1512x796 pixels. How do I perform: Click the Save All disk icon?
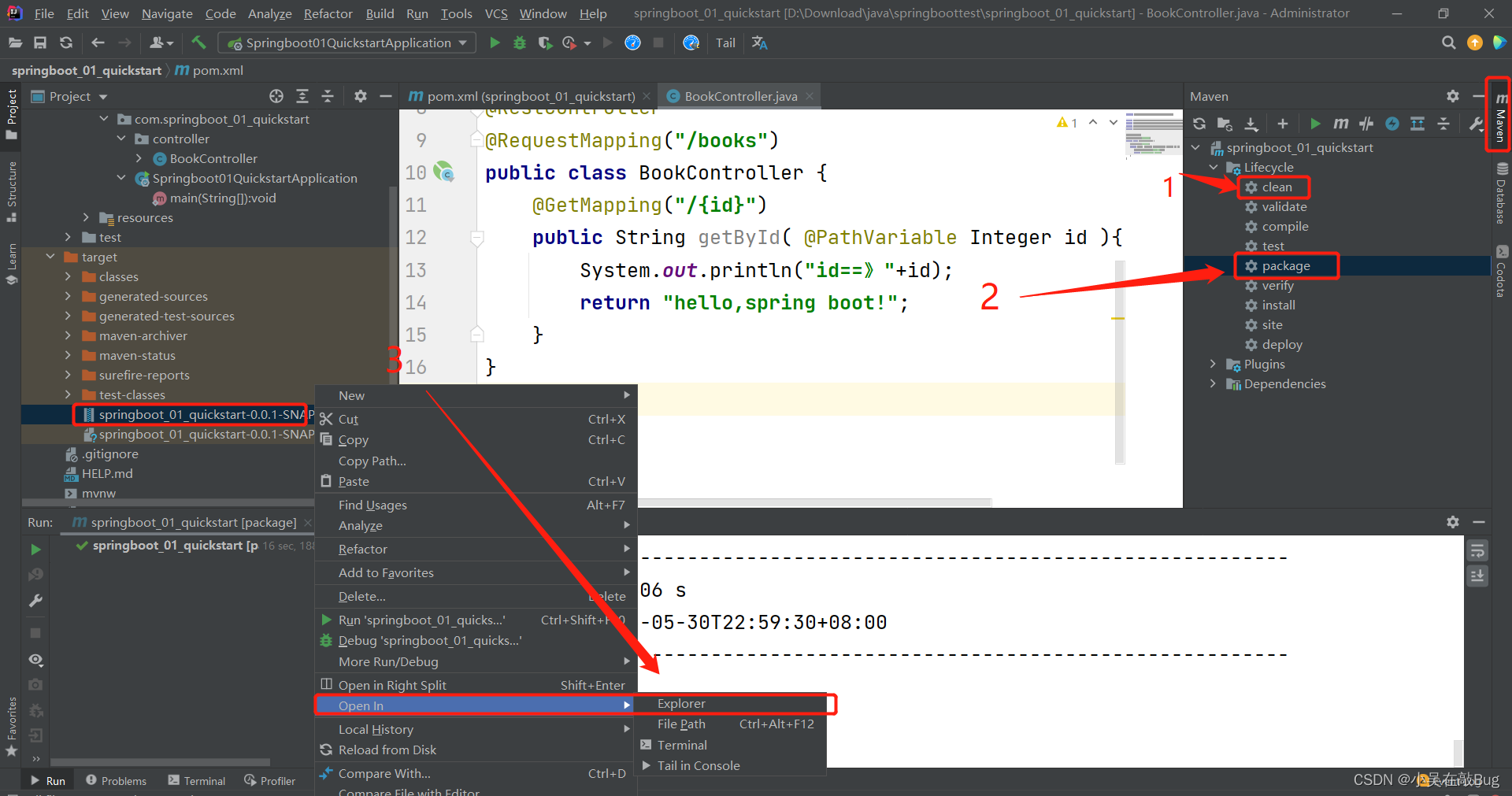point(40,43)
